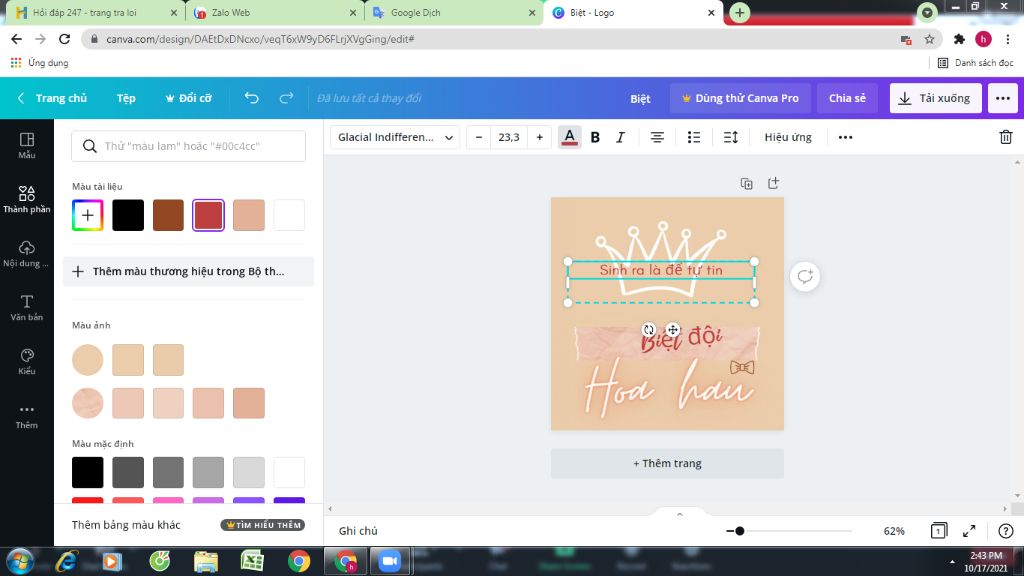Open the Thành phần elements panel

27,199
